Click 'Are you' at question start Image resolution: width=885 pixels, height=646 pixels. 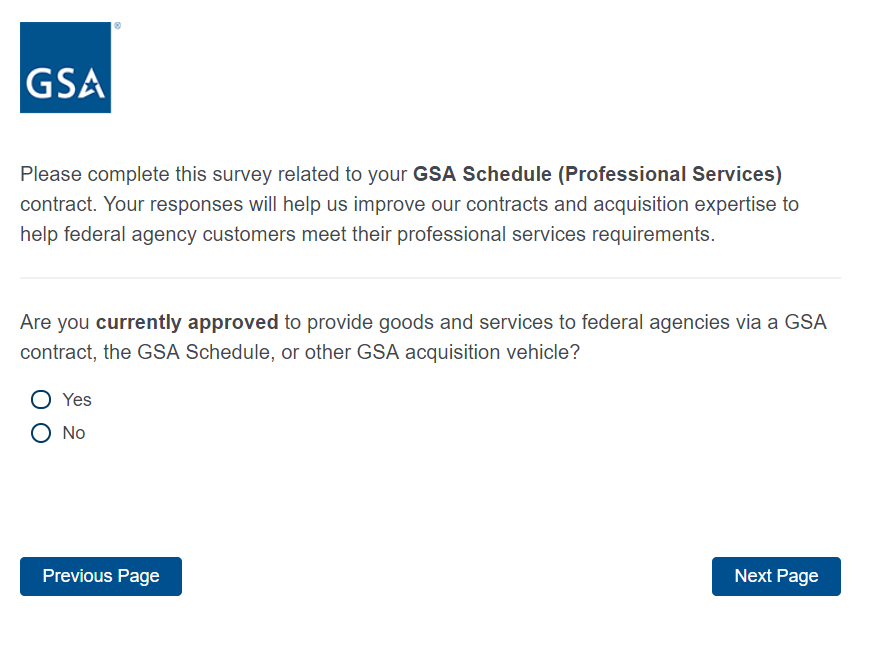point(55,323)
